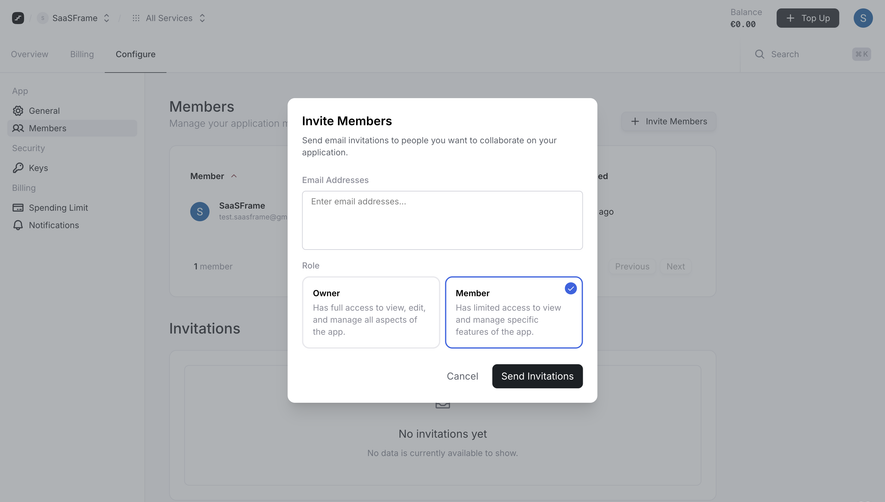Click the grid icon beside All Services
The width and height of the screenshot is (885, 502).
(x=136, y=18)
